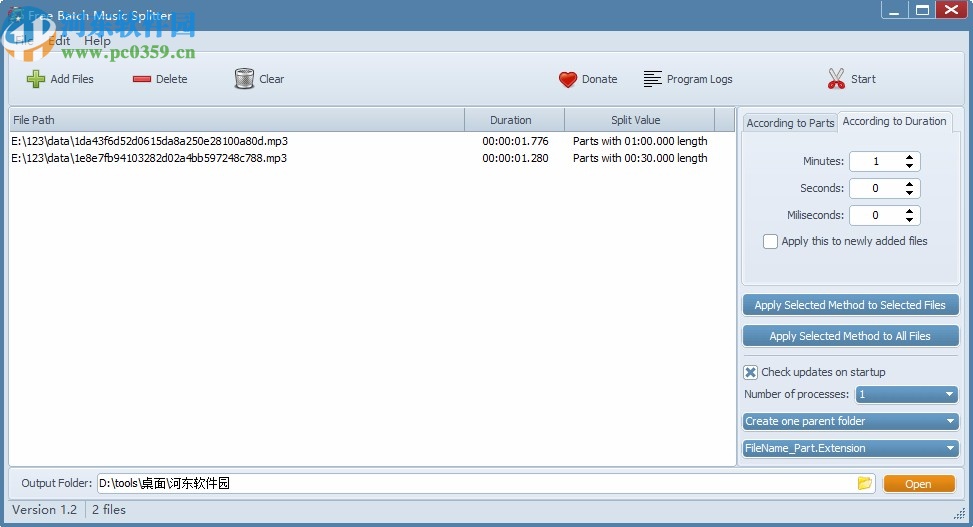973x527 pixels.
Task: Browse output folder using the folder icon
Action: [x=864, y=483]
